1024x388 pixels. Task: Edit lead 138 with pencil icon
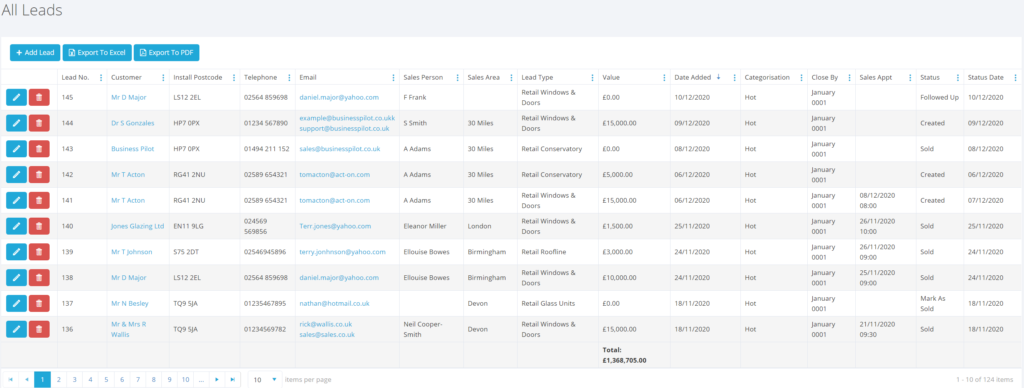[x=16, y=278]
